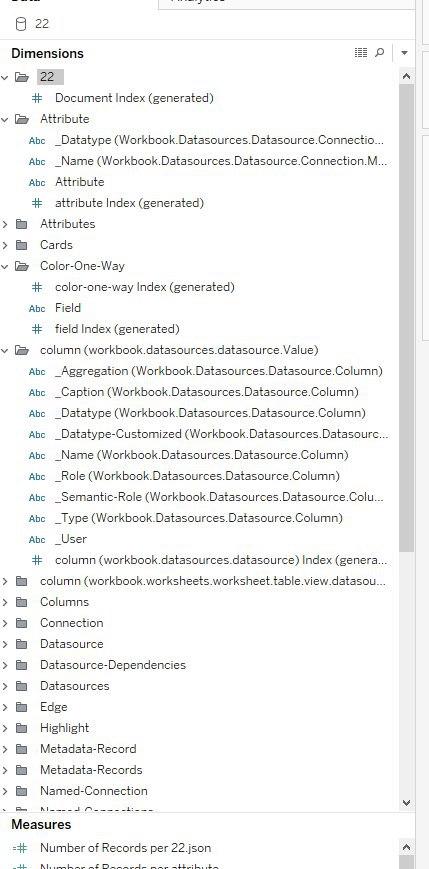This screenshot has height=869, width=429.
Task: Collapse column (workbook.datasources.datasource.Value) folder
Action: point(4,350)
